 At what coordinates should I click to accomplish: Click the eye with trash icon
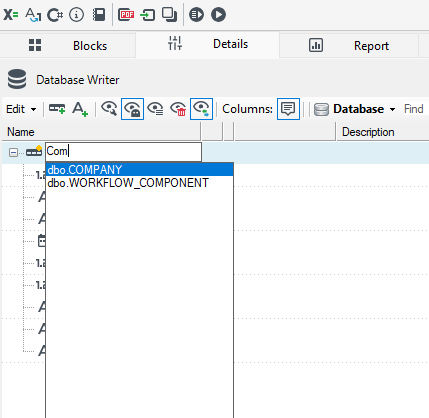click(x=178, y=109)
